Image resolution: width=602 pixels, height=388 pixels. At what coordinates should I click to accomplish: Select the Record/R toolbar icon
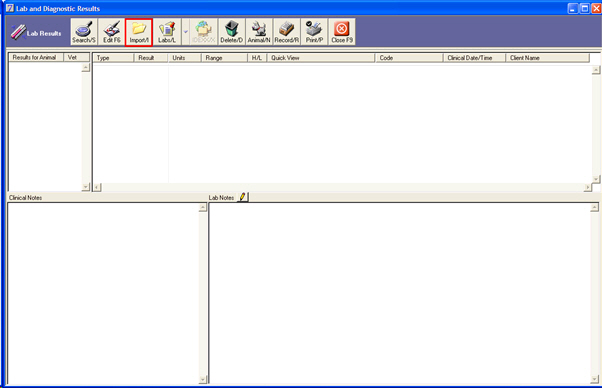pos(286,32)
